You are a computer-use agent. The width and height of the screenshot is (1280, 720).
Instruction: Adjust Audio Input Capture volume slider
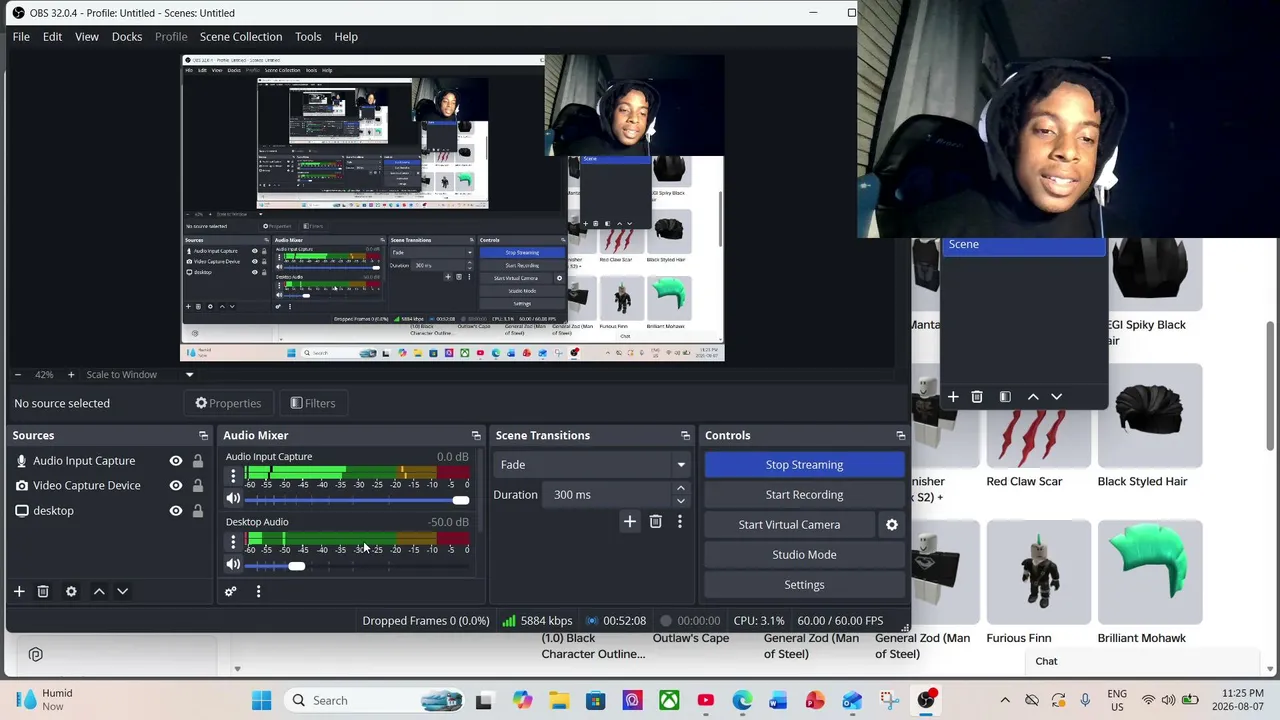tap(461, 500)
